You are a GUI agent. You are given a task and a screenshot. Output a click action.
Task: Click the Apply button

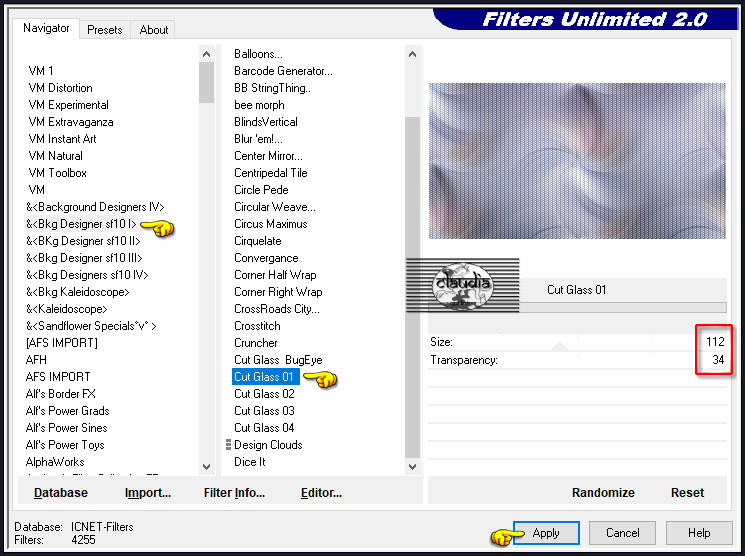(546, 533)
